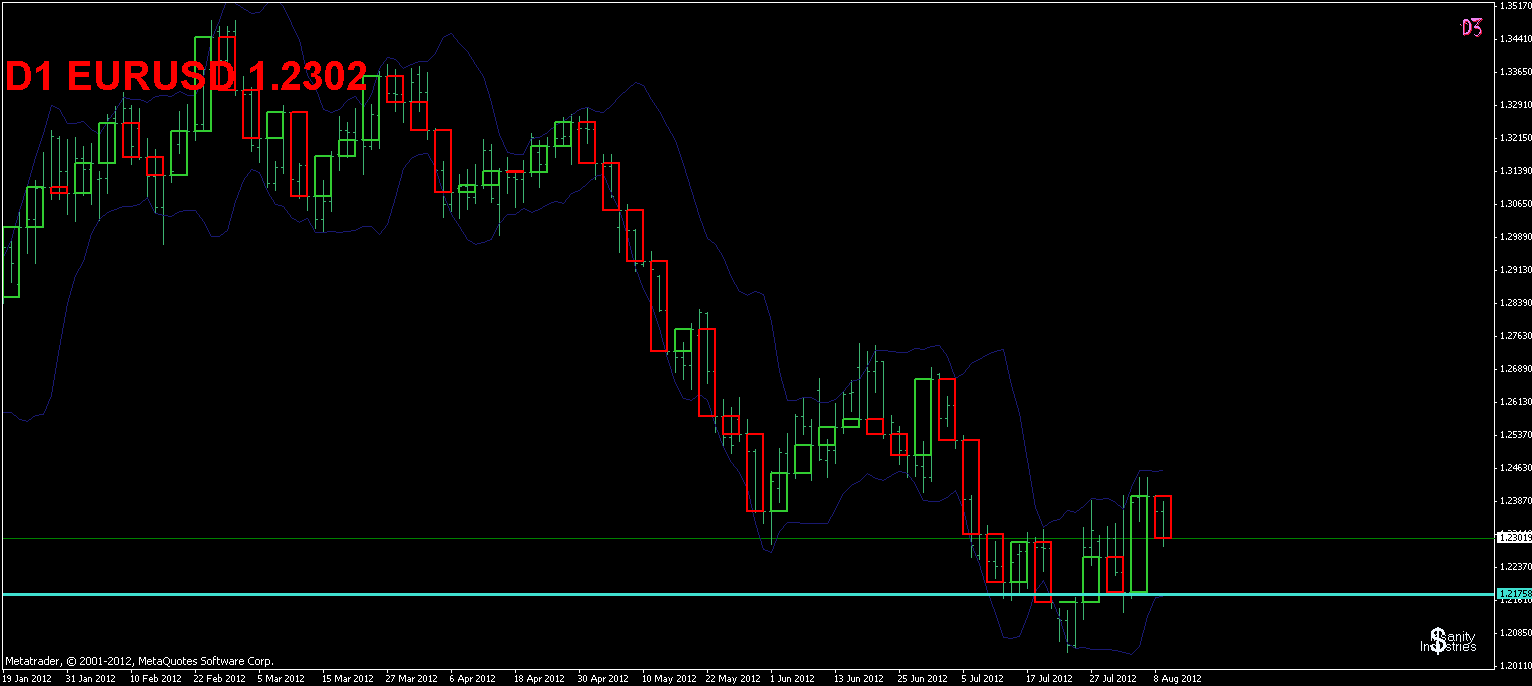Click the 1.31390 price scale value
The width and height of the screenshot is (1532, 686).
point(1516,171)
